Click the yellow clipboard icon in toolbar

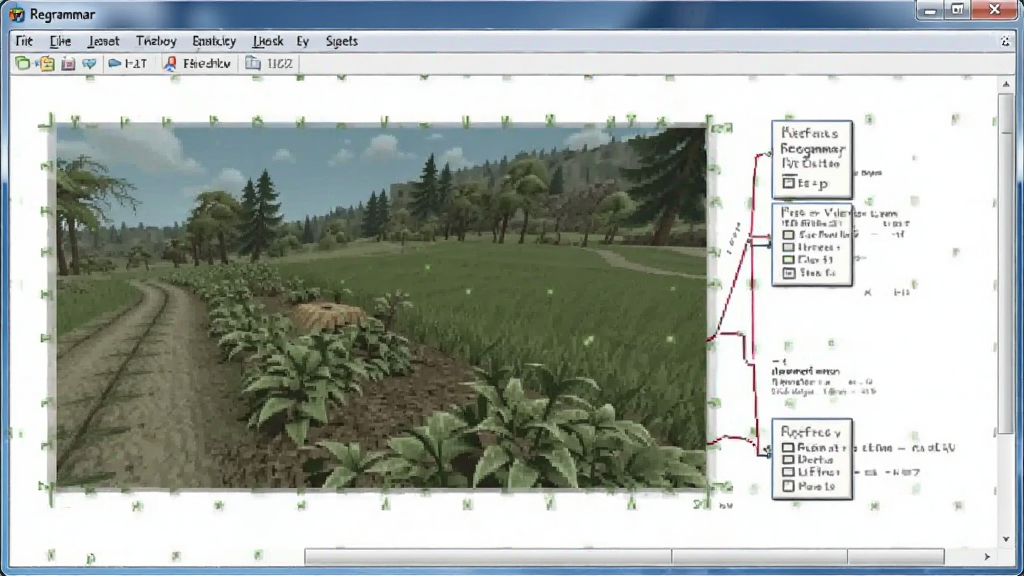(x=47, y=63)
